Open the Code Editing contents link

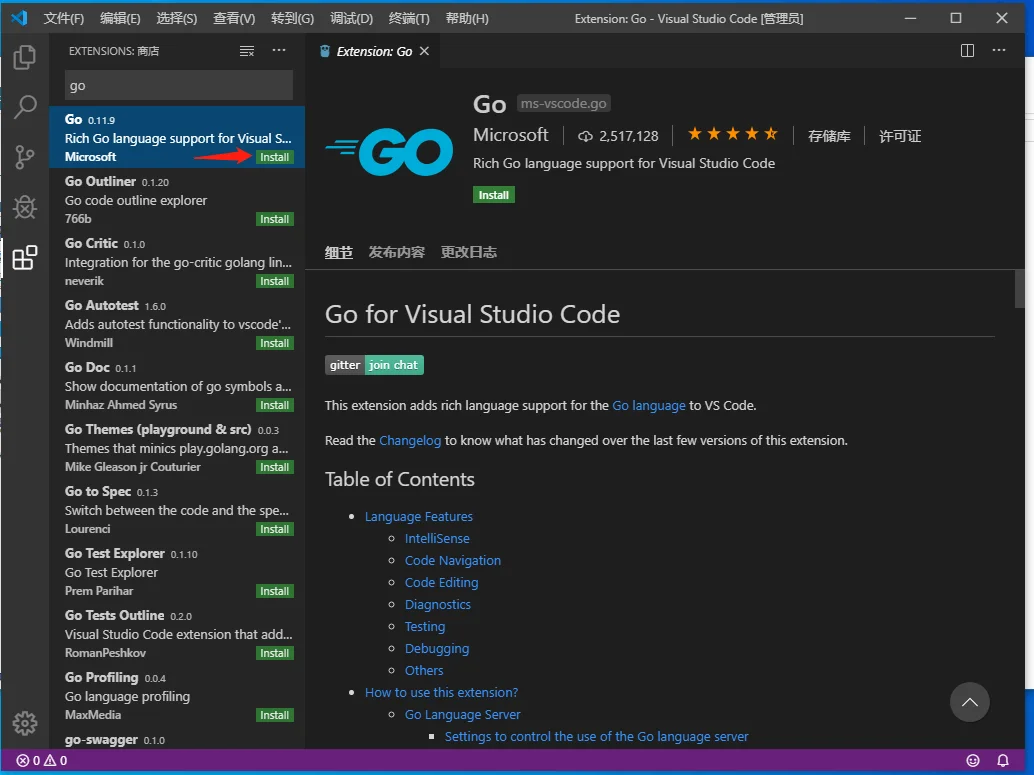point(441,582)
